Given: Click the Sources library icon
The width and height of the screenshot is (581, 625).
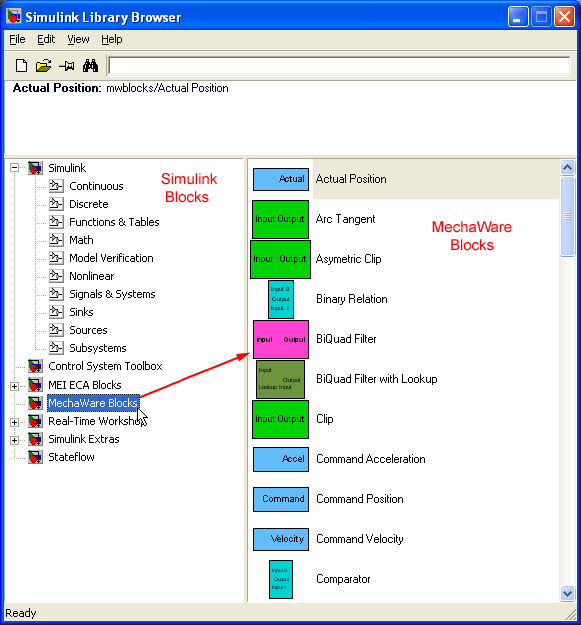Looking at the screenshot, I should (56, 330).
